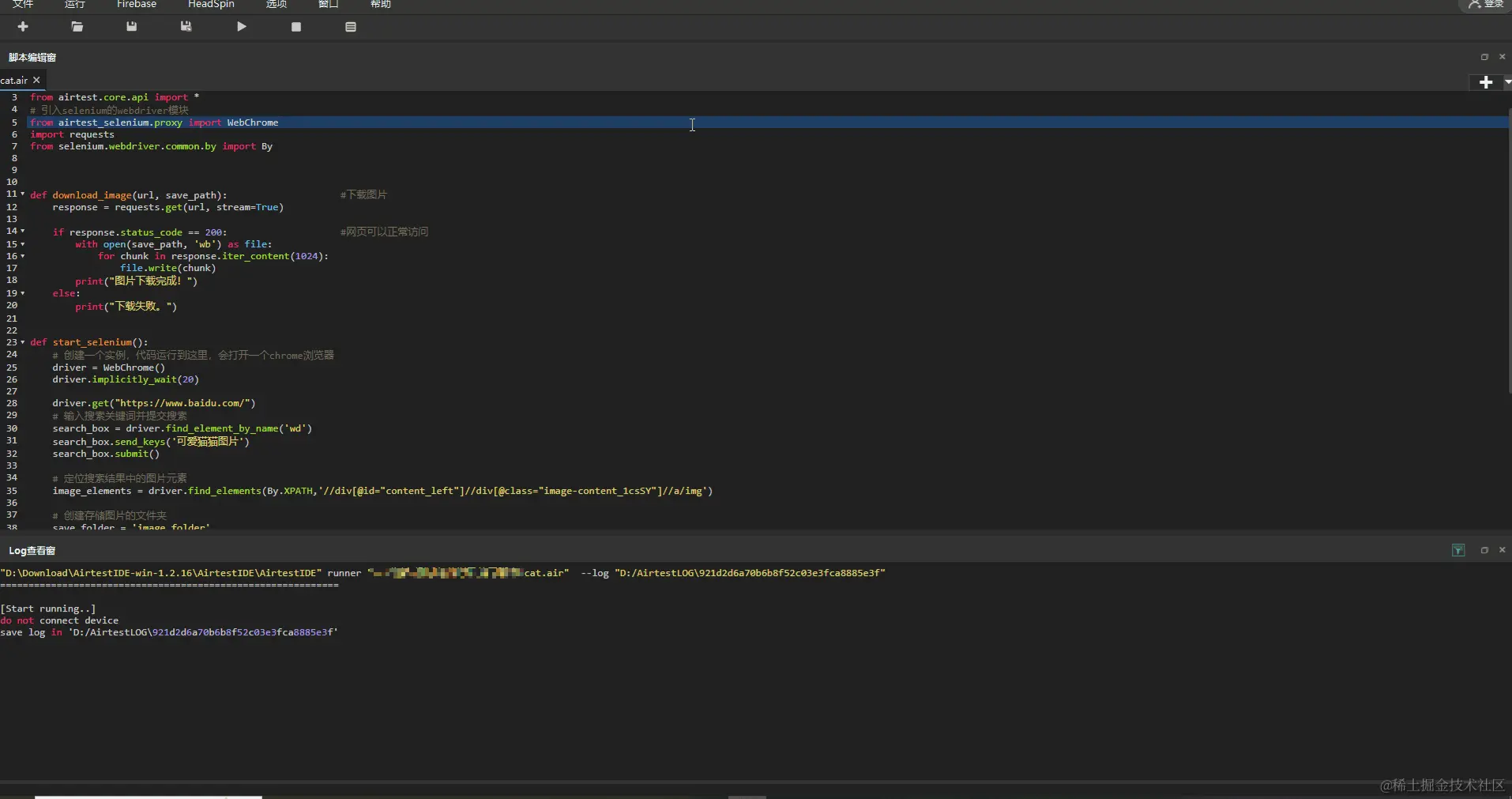Viewport: 1512px width, 799px height.
Task: Stop the running script
Action: point(296,27)
